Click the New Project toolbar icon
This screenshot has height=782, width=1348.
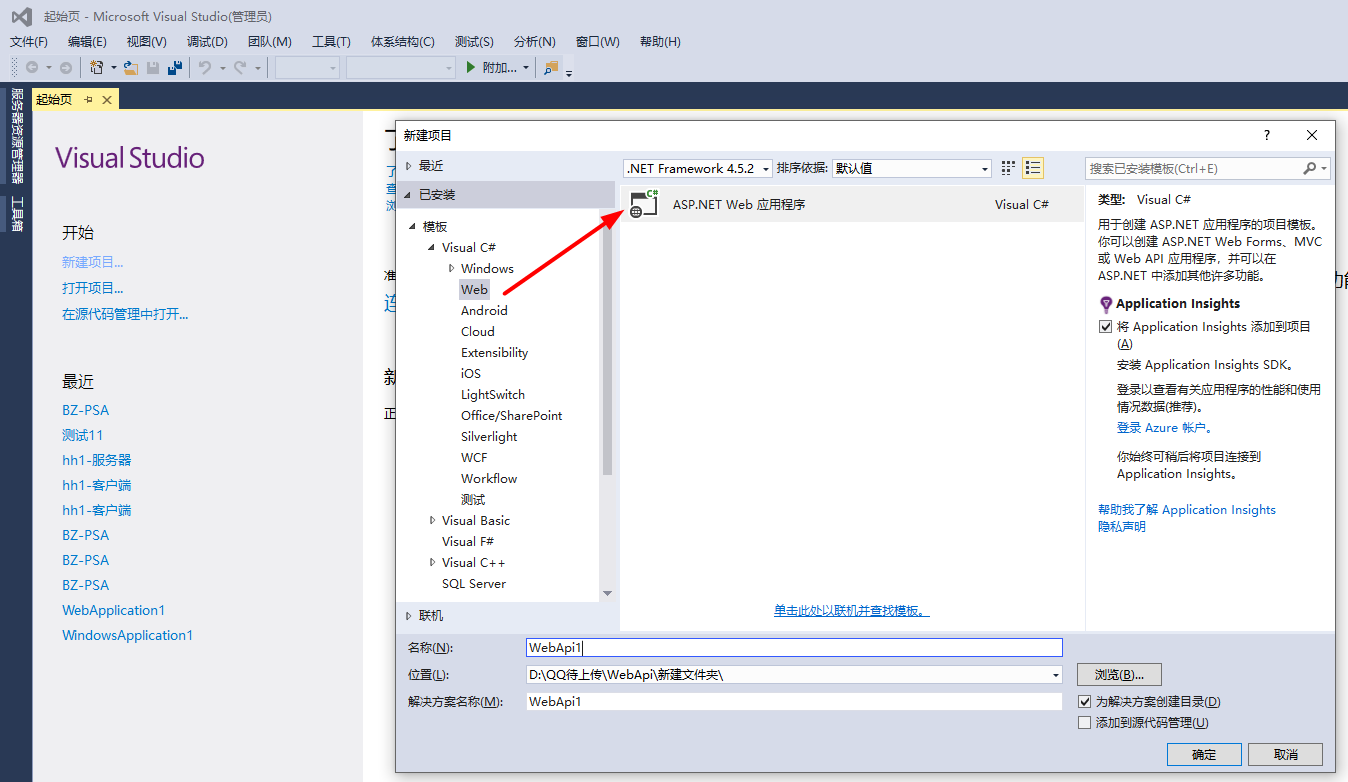tap(97, 67)
